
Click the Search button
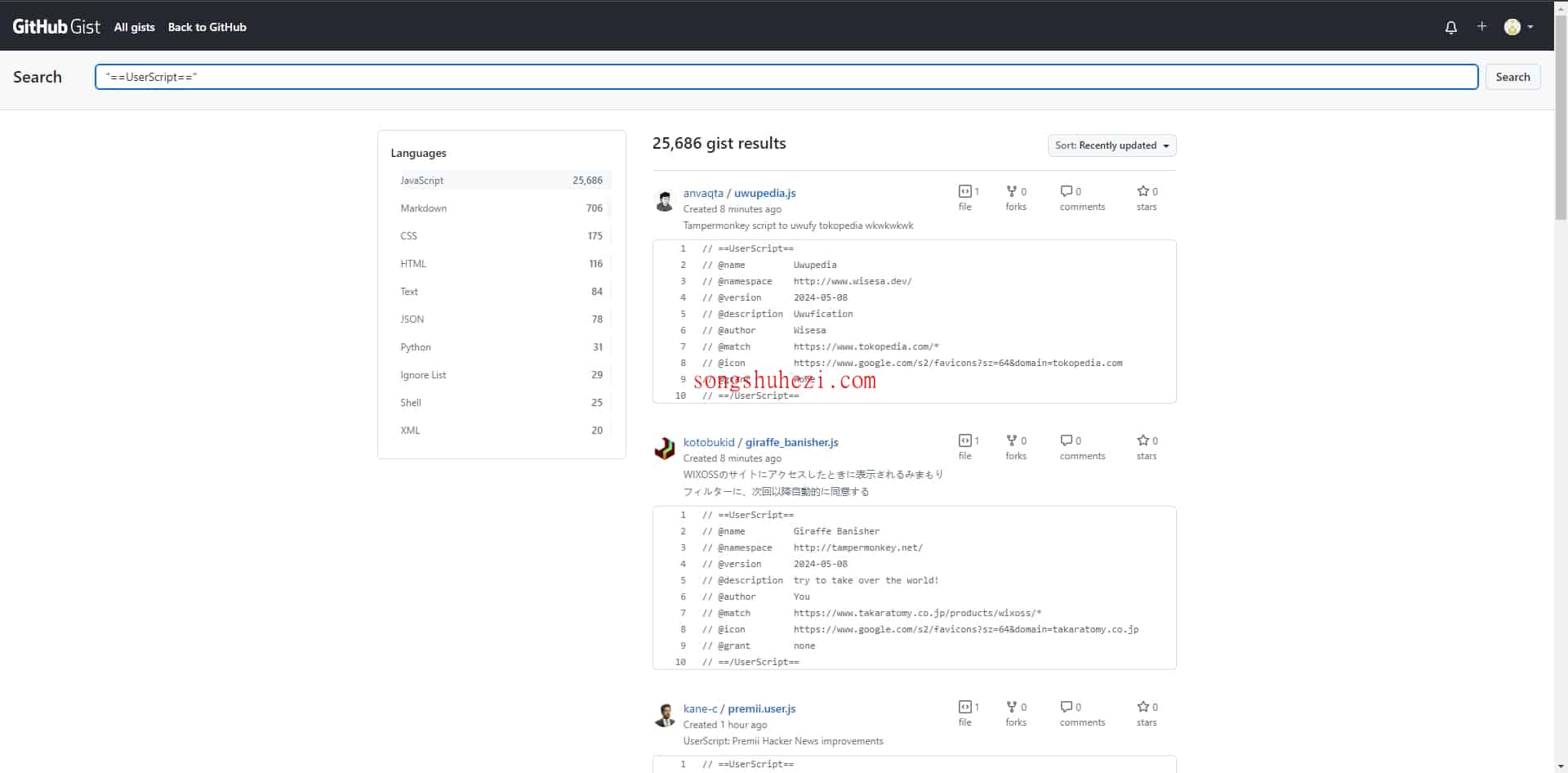pos(1512,77)
